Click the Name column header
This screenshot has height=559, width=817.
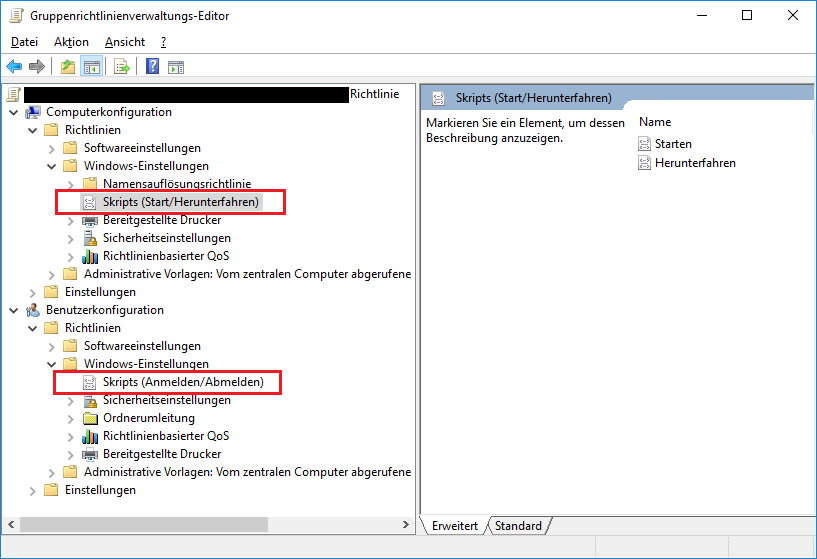click(655, 121)
